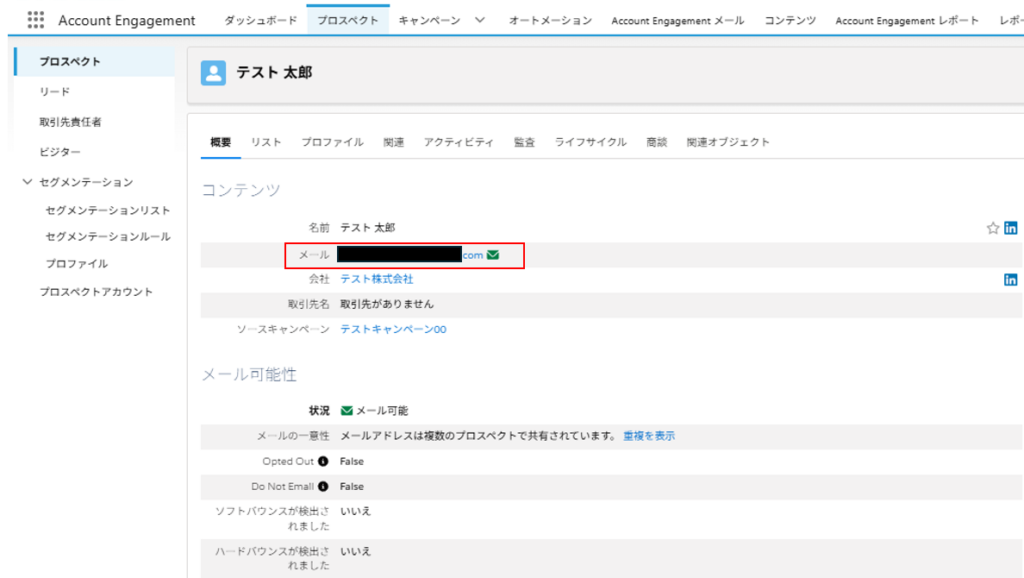Click the LinkedIn icon in the 名前 row

coord(1010,228)
